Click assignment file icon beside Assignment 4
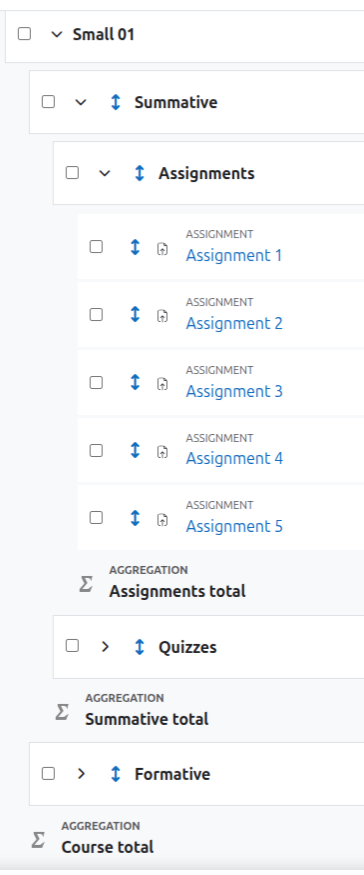This screenshot has height=875, width=364. (x=162, y=451)
